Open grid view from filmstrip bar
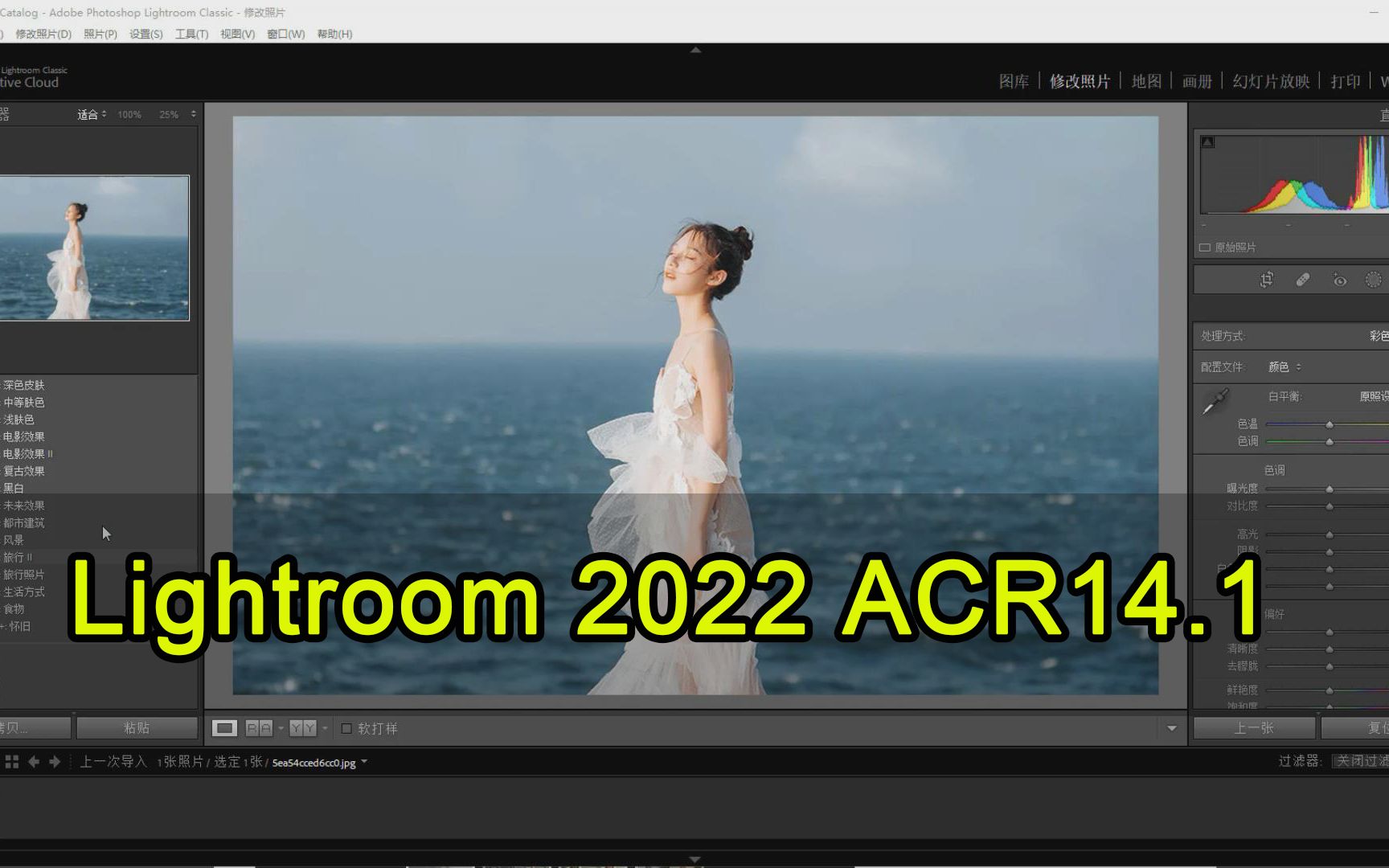1389x868 pixels. [11, 761]
